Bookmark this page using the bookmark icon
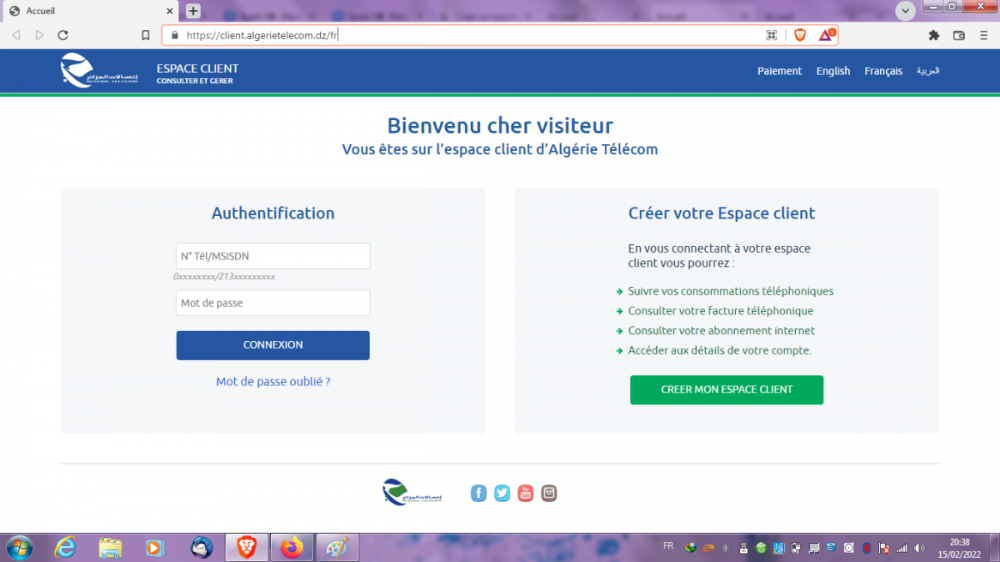 click(x=146, y=35)
